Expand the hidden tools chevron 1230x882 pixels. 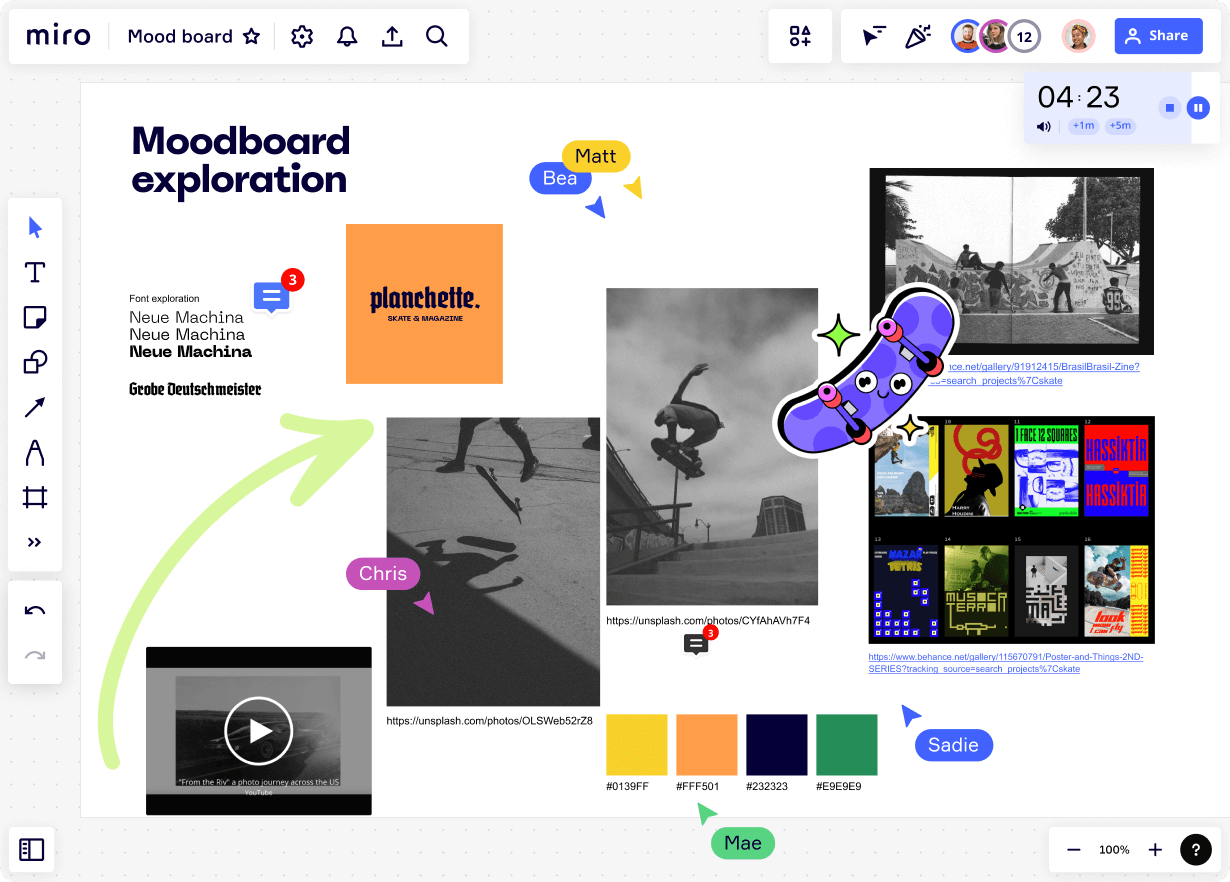[x=34, y=542]
